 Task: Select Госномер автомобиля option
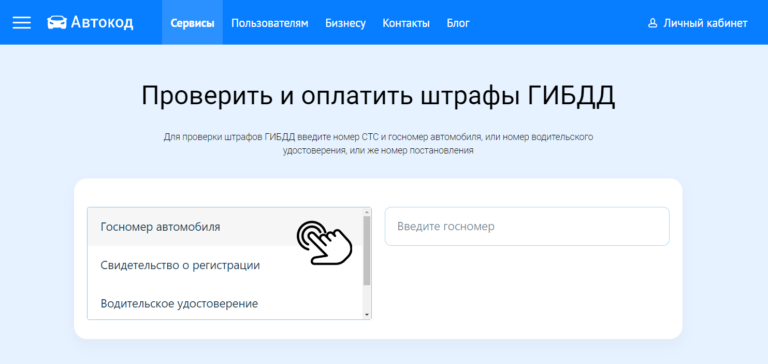coord(225,227)
